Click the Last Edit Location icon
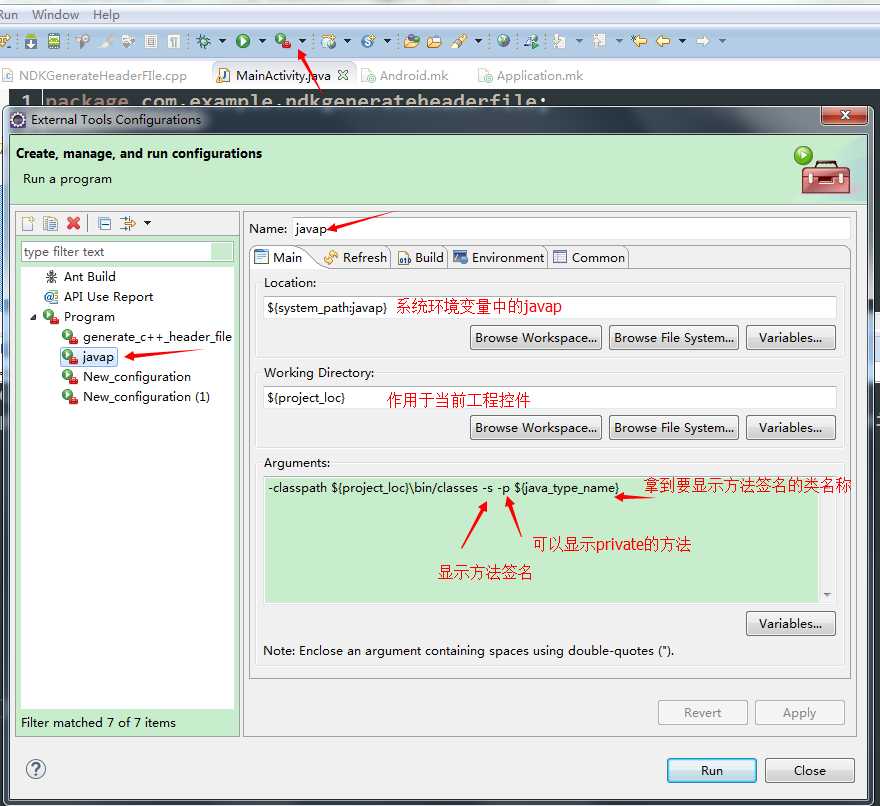 (x=638, y=41)
